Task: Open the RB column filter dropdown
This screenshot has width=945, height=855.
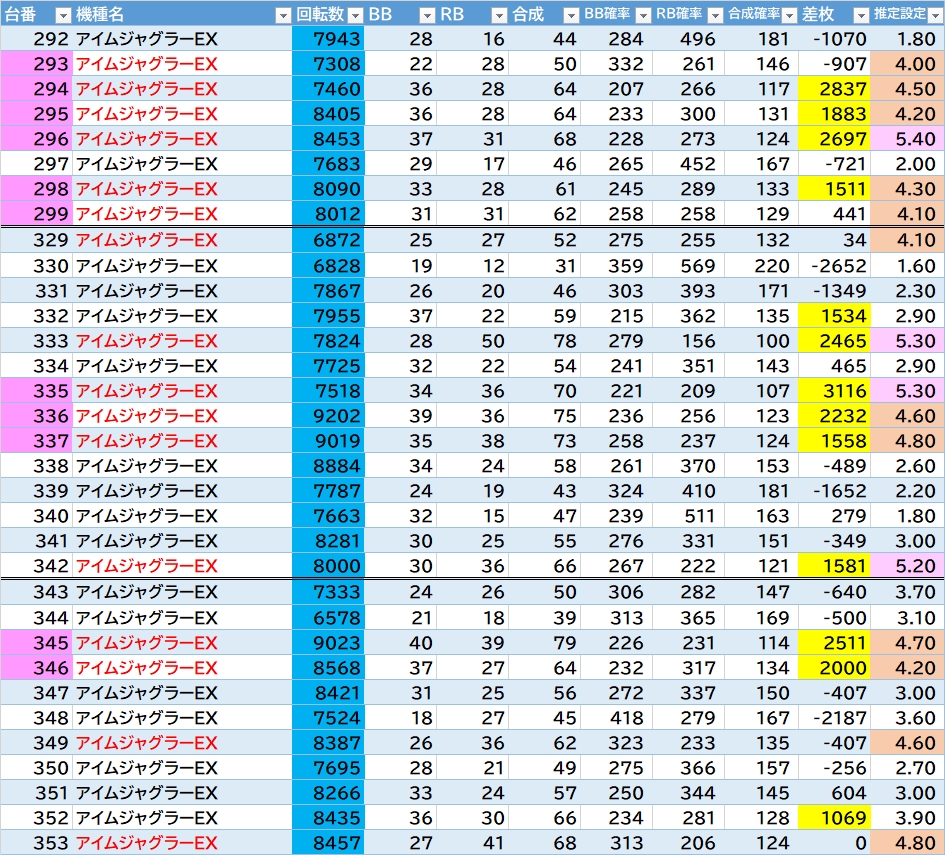Action: (x=499, y=16)
